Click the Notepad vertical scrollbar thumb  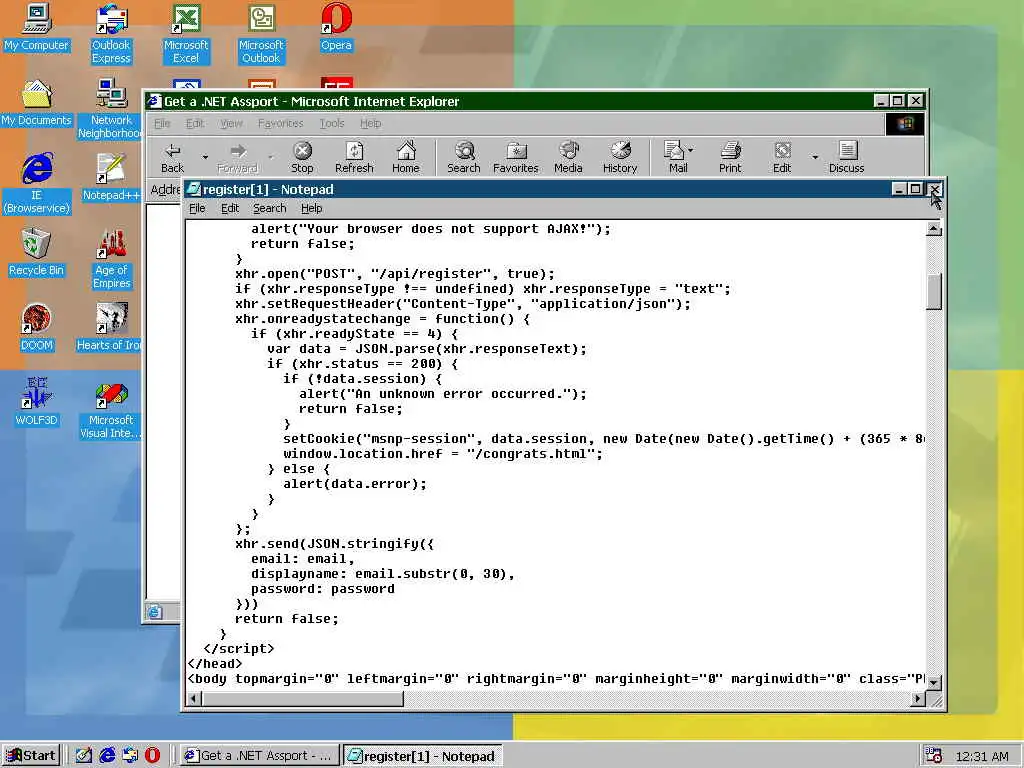[934, 291]
